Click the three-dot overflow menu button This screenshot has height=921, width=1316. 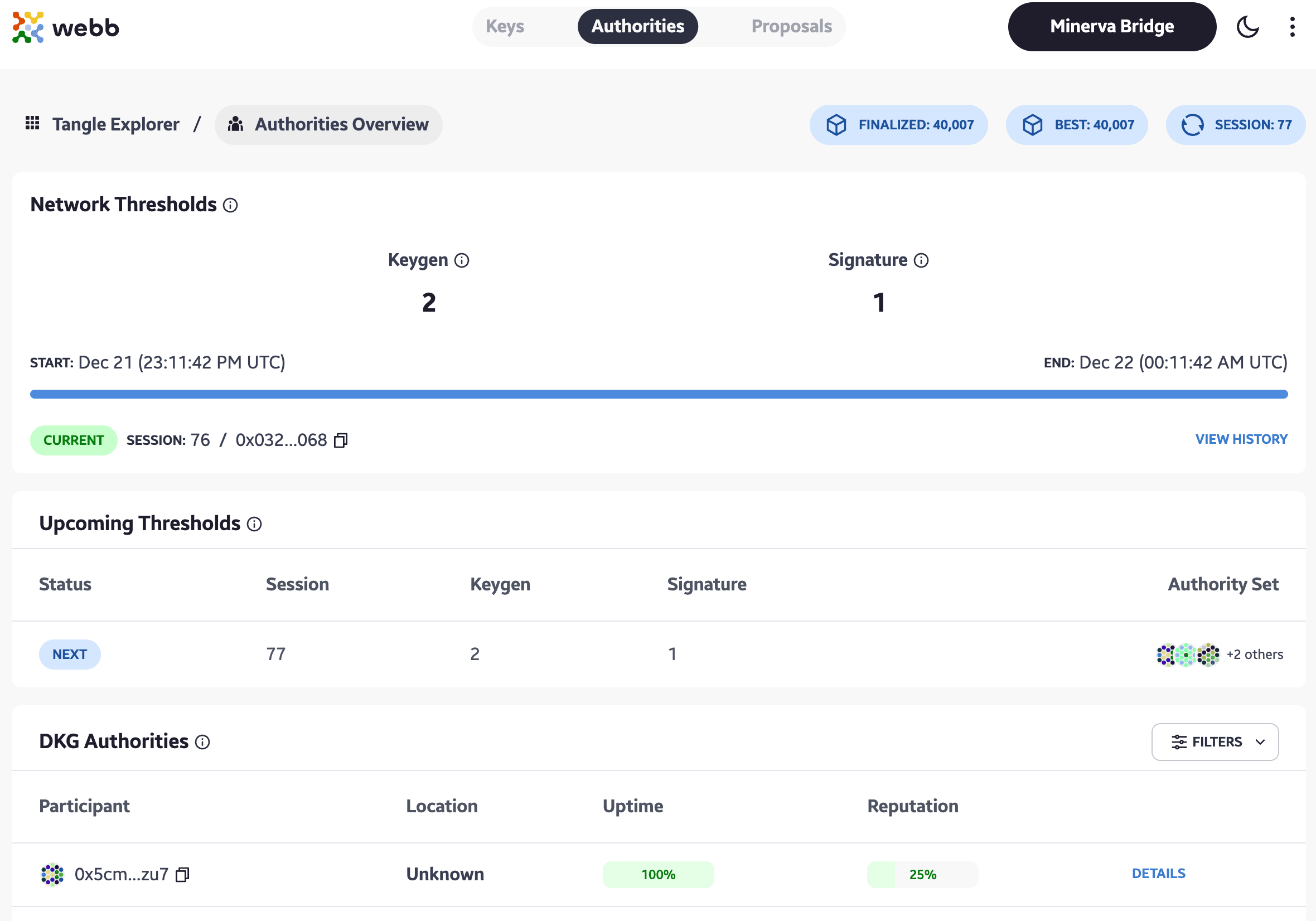pos(1294,27)
